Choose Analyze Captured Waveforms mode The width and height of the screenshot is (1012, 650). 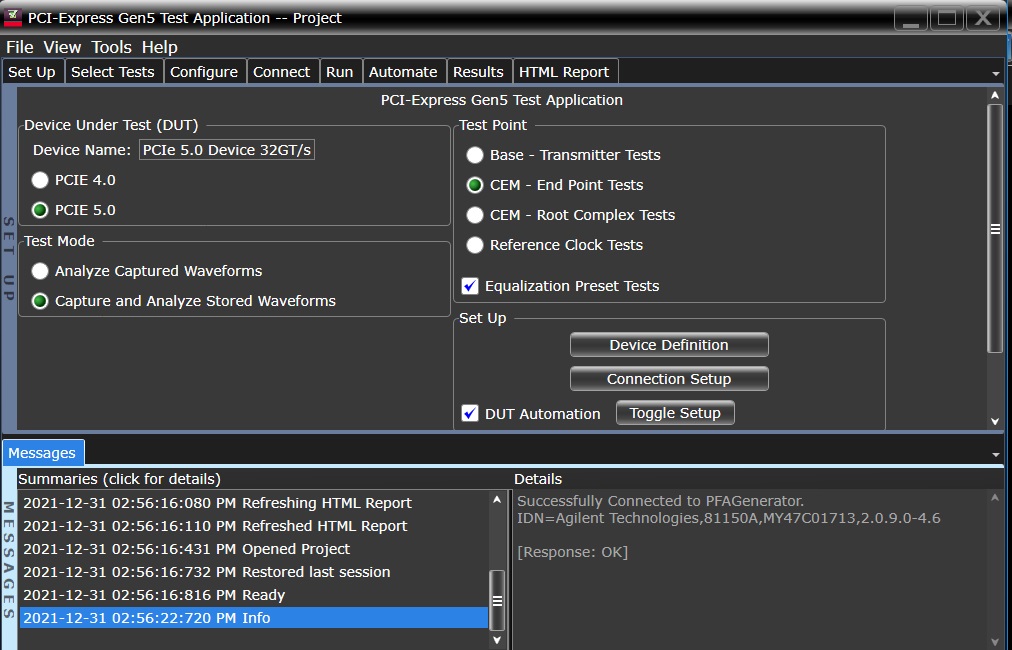pos(40,271)
